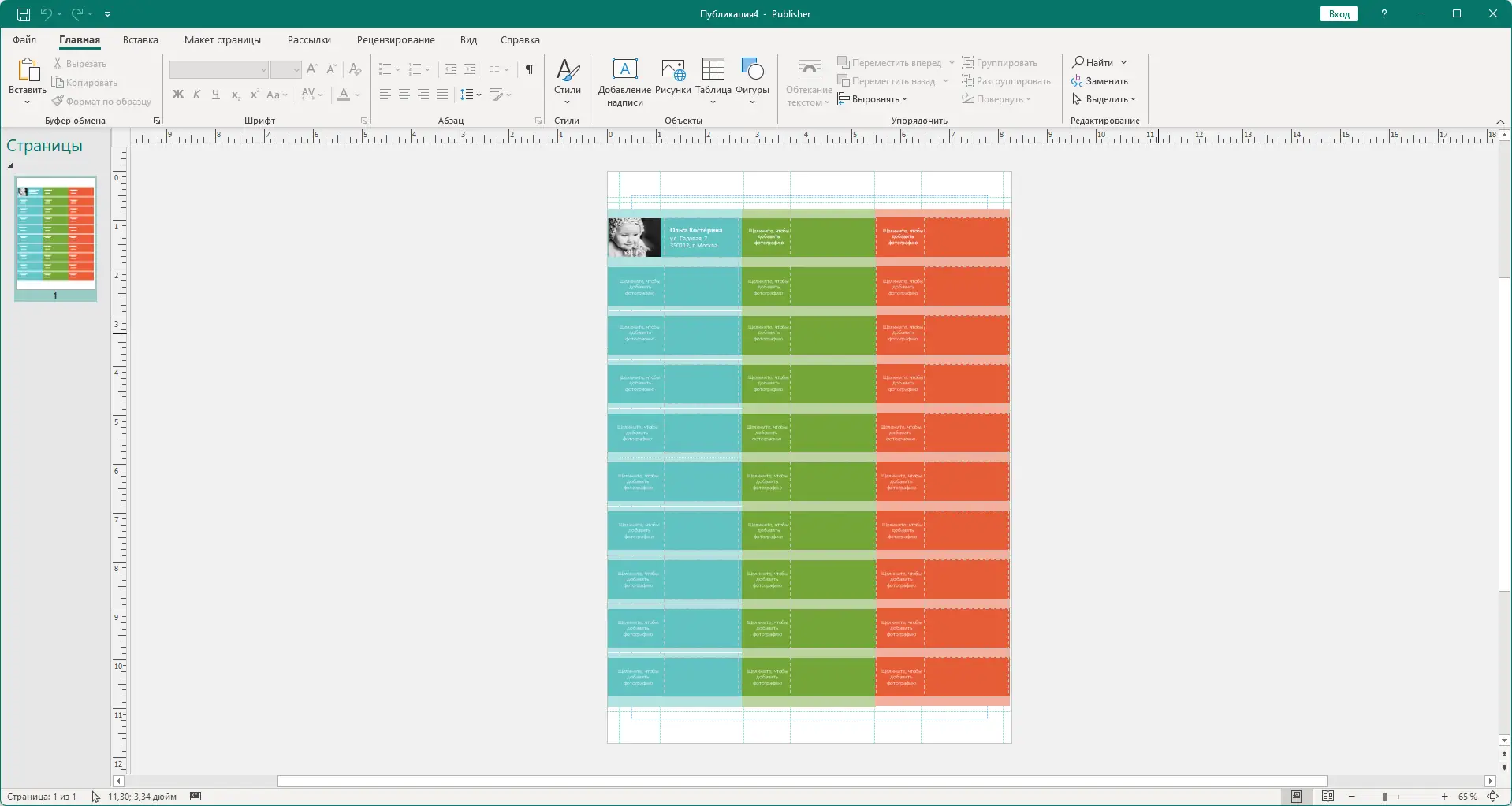Click Группировать to group objects
The height and width of the screenshot is (806, 1512).
(x=1000, y=63)
